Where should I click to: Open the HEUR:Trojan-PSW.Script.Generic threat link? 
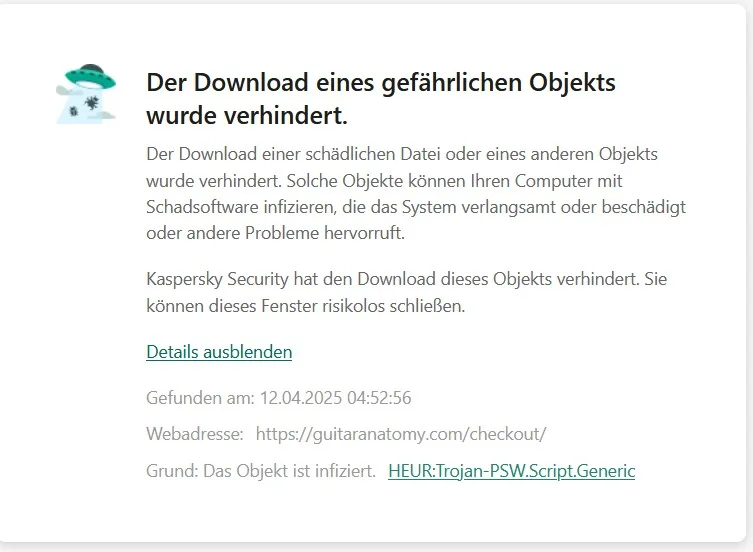[511, 471]
